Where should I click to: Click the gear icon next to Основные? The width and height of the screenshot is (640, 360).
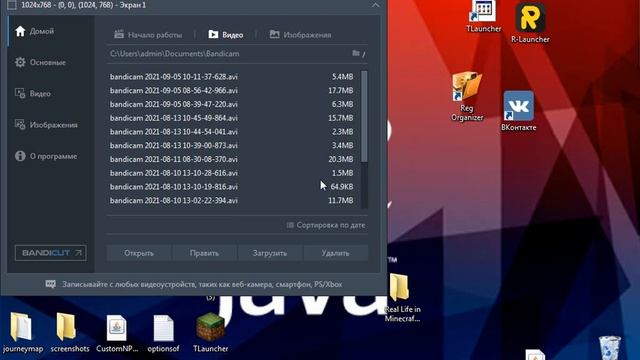point(20,62)
